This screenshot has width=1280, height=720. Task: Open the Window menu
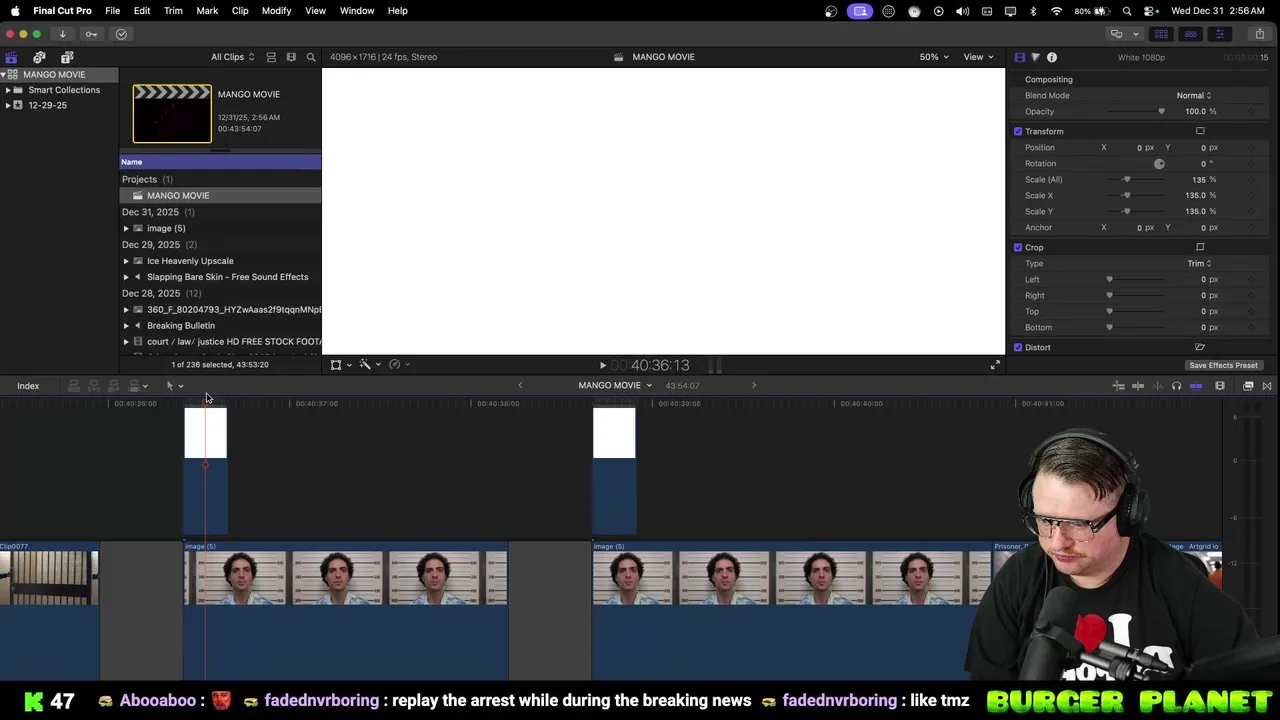(x=356, y=11)
